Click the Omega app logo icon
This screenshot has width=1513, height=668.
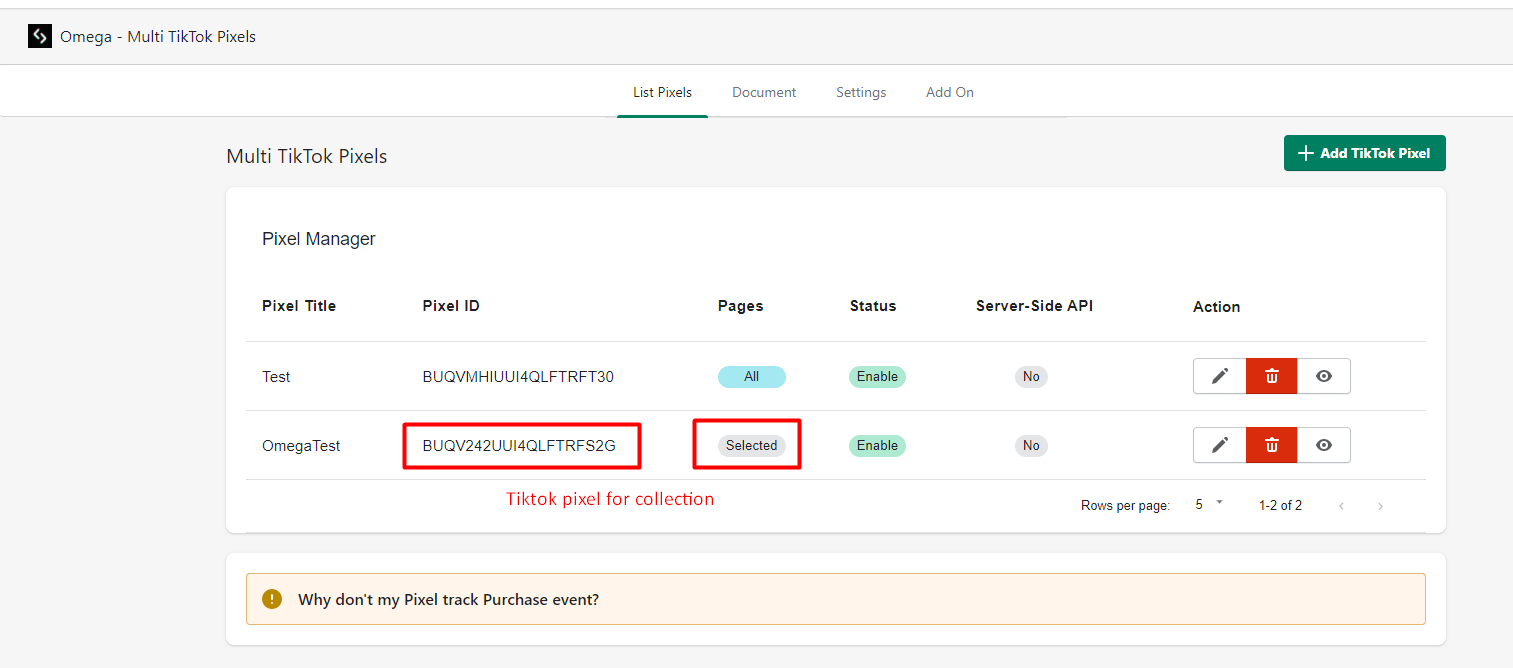tap(40, 37)
